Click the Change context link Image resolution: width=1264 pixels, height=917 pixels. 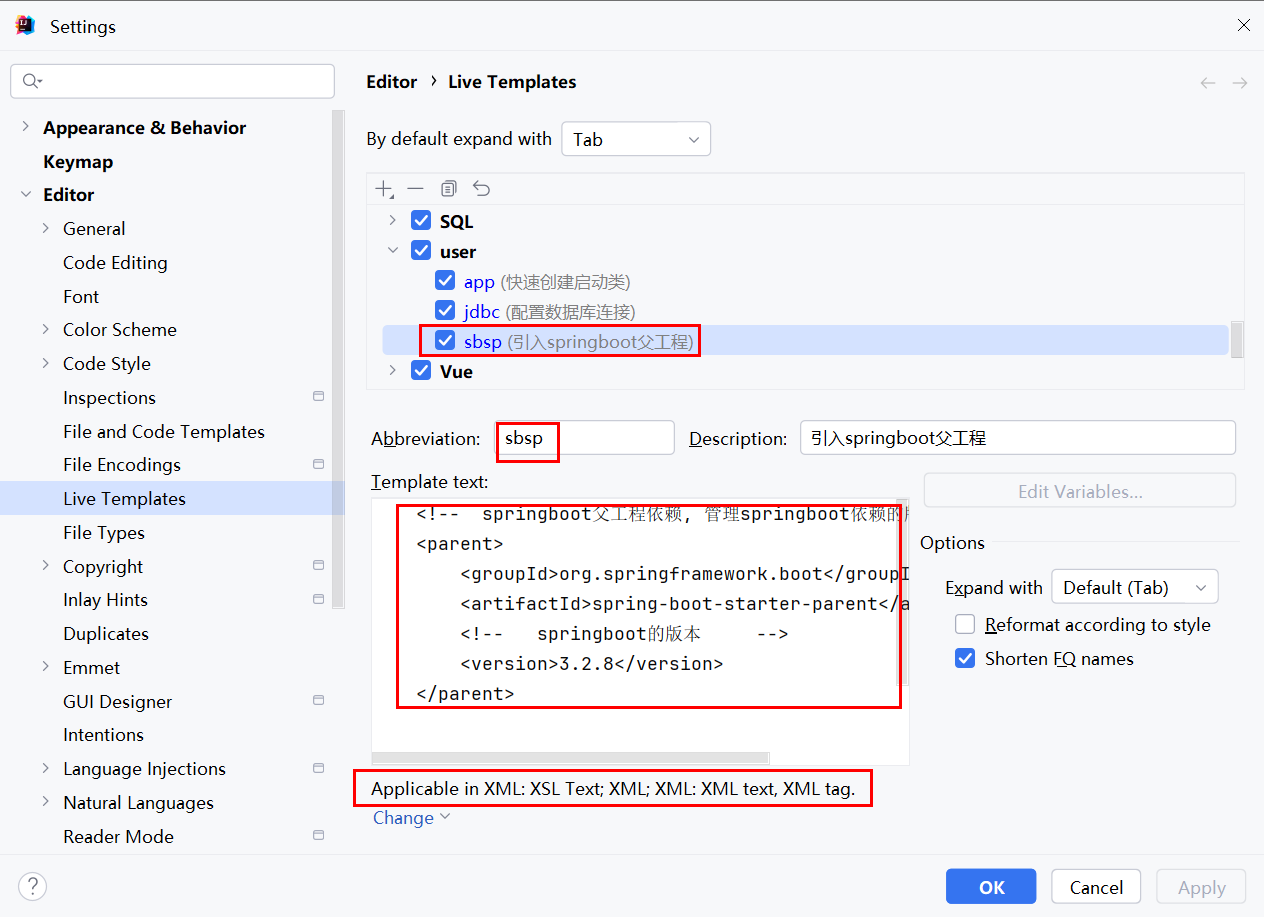[x=411, y=817]
